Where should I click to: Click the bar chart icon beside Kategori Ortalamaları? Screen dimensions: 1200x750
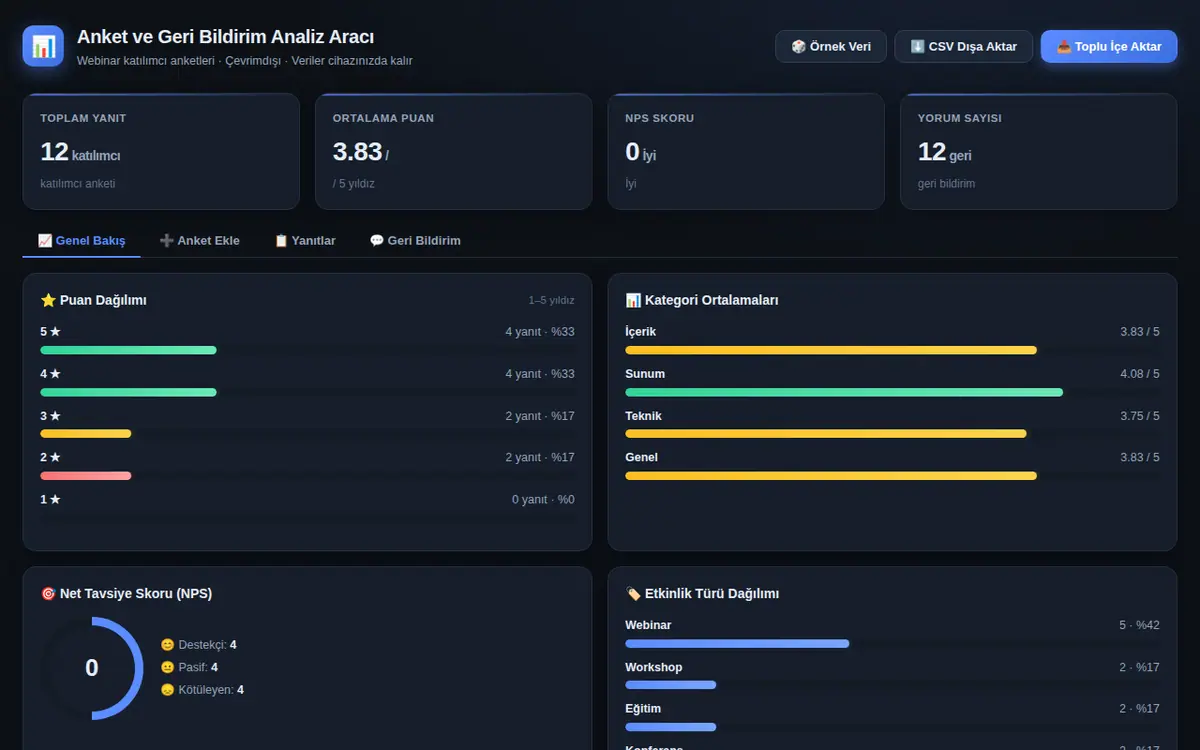(633, 300)
